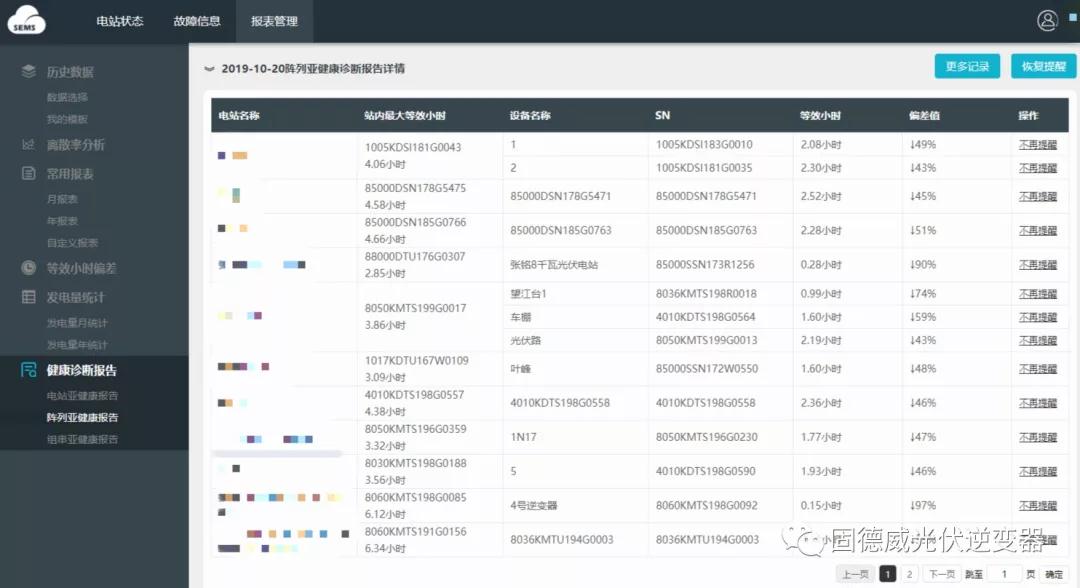Screen dimensions: 1080x588
Task: Click the 健康诊断报告 report icon
Action: click(29, 370)
